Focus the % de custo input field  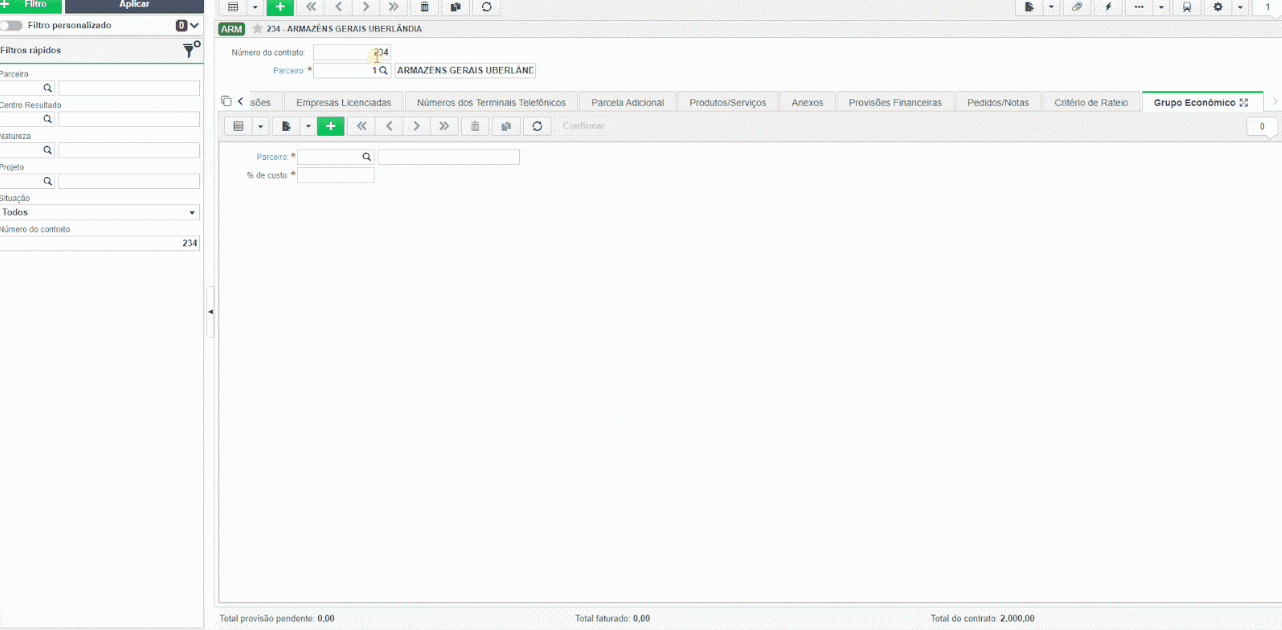click(x=336, y=175)
